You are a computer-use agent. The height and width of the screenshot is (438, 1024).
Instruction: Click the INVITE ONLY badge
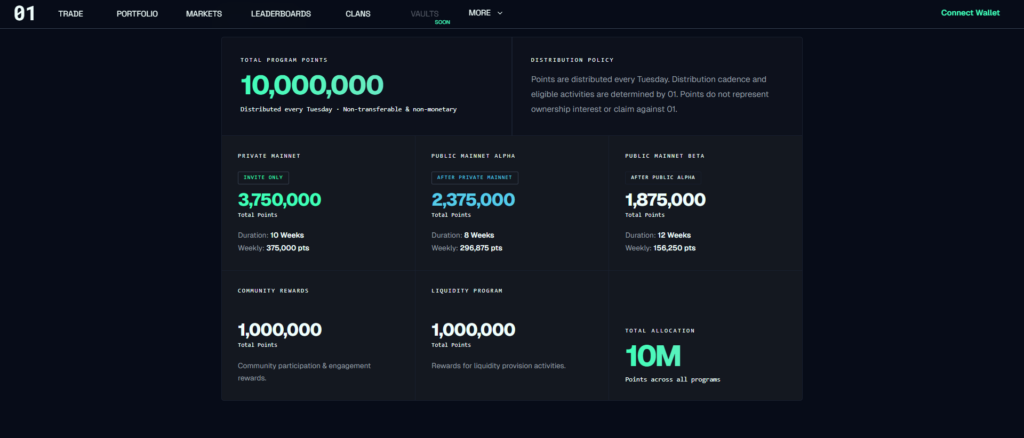263,178
